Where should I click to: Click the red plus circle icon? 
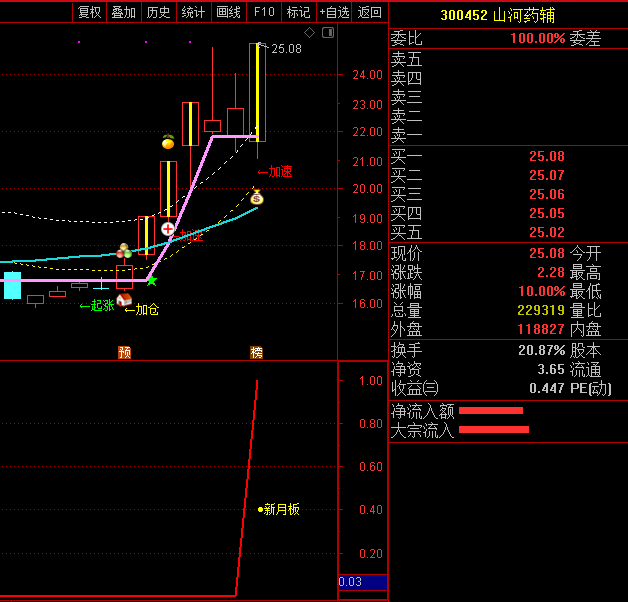click(168, 229)
